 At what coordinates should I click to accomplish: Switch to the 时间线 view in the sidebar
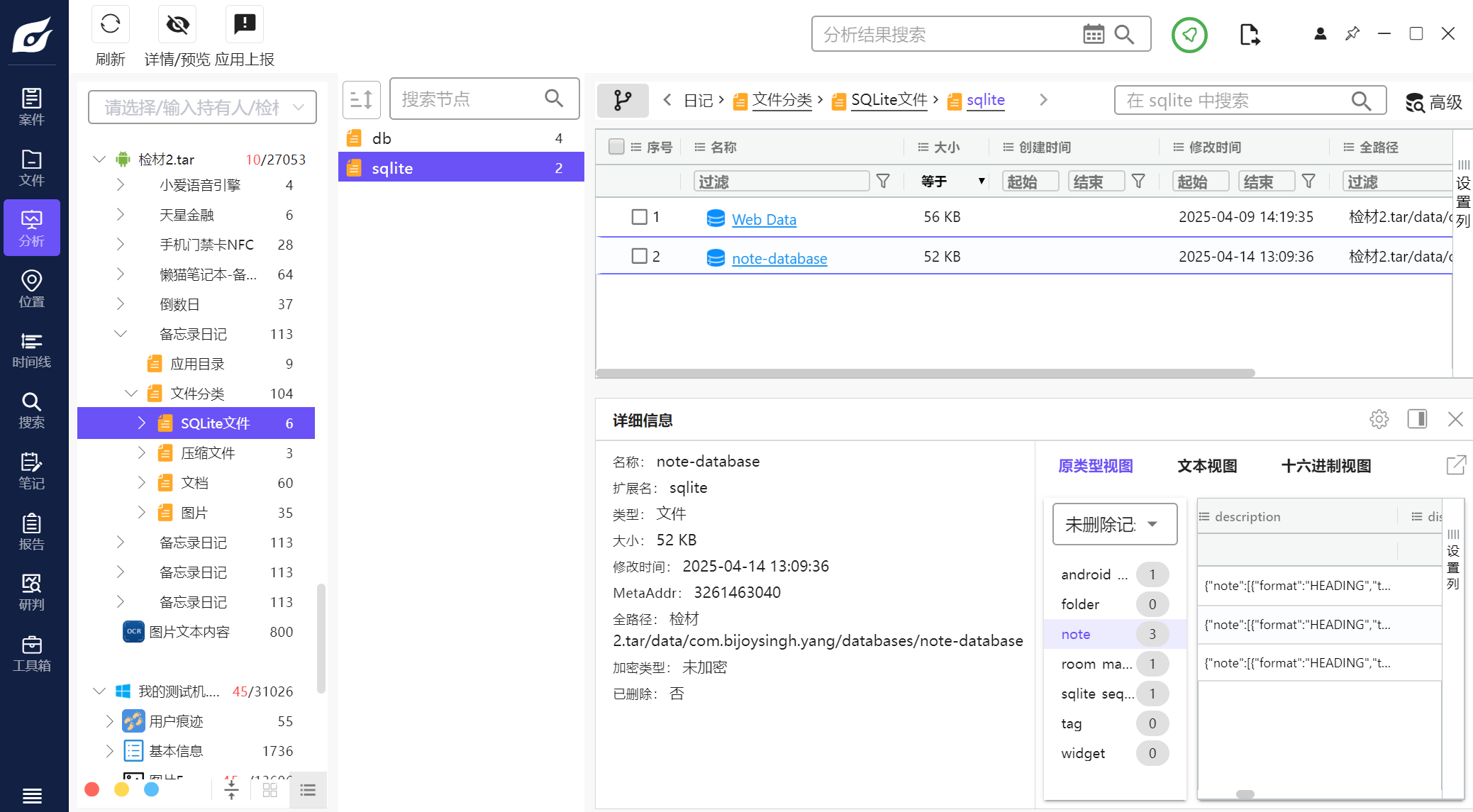click(31, 349)
